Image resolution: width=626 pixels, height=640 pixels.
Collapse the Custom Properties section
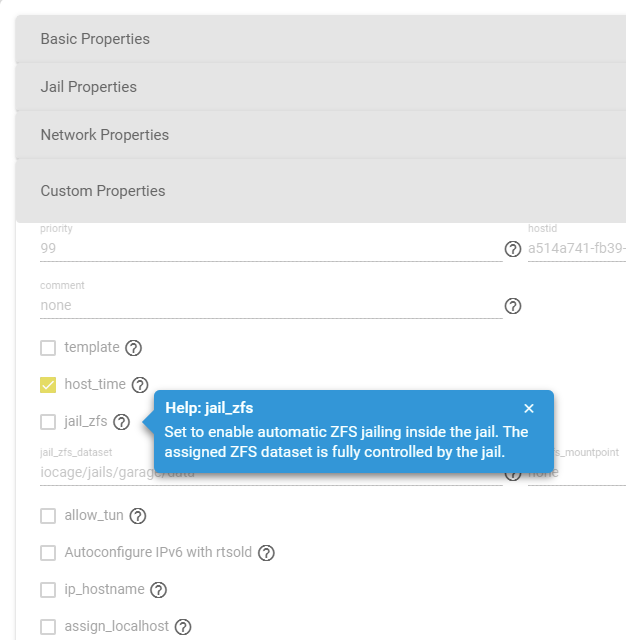103,191
